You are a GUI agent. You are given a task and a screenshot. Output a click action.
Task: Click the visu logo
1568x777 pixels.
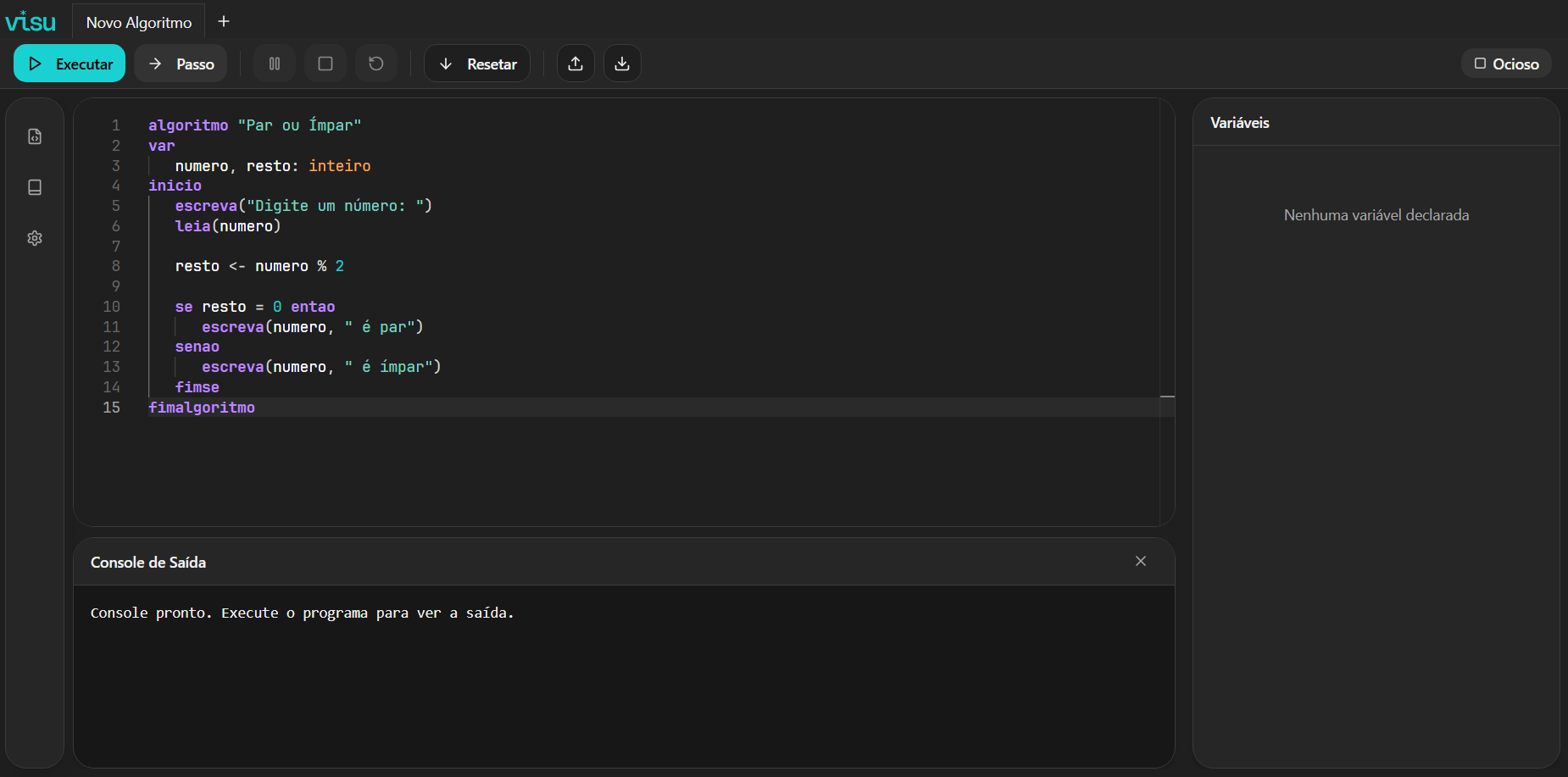point(31,21)
